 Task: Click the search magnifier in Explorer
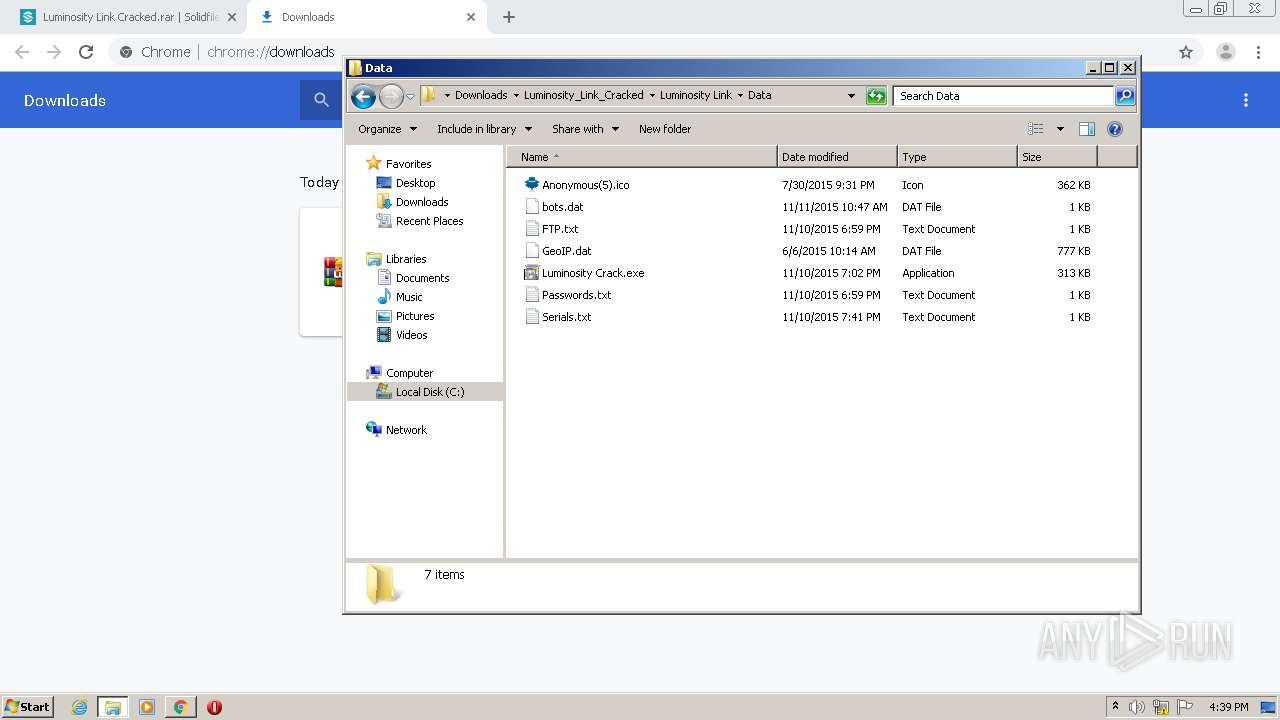click(1125, 96)
